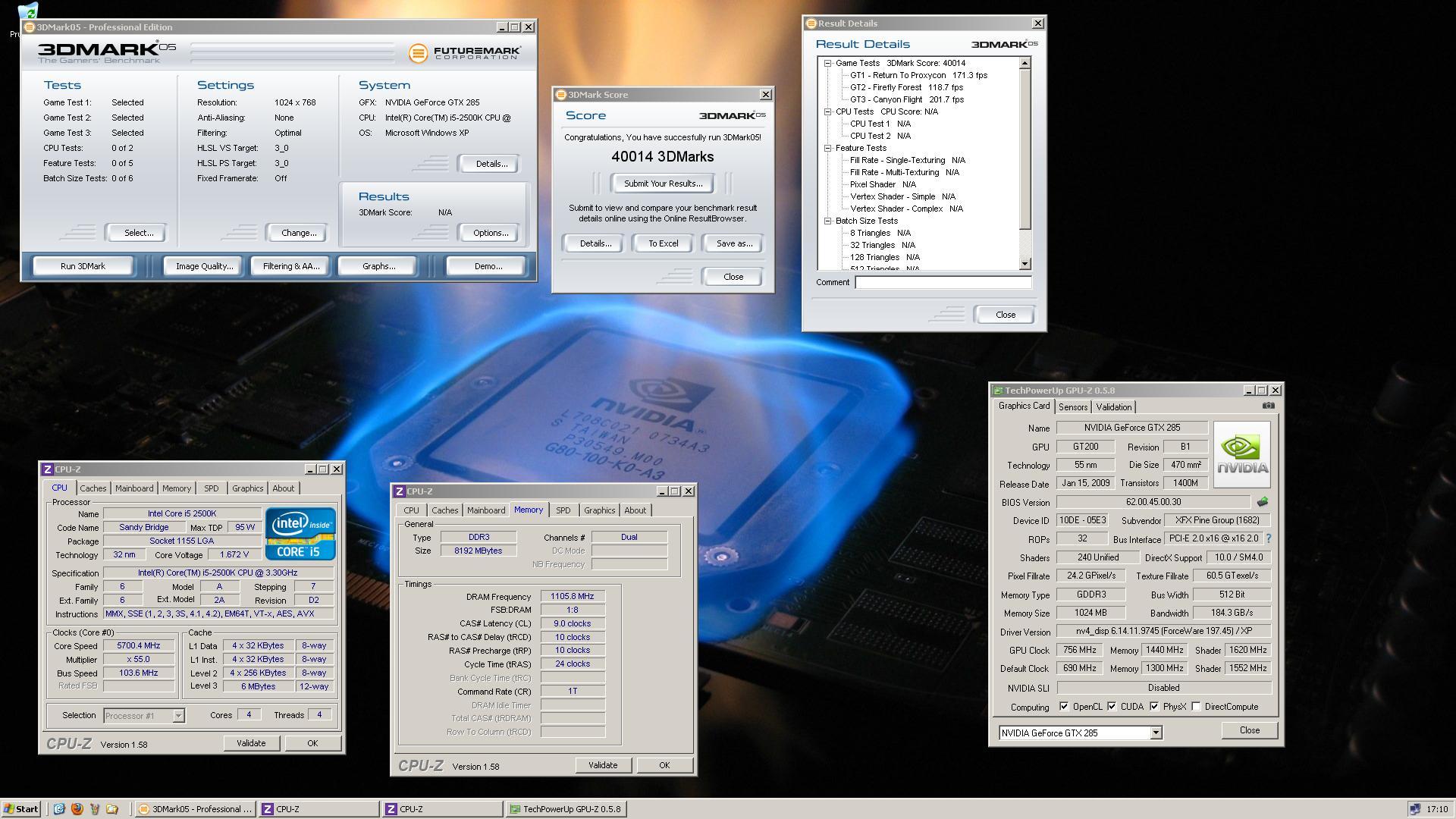
Task: Toggle the CUDA checkbox in GPU-Z
Action: (1112, 707)
